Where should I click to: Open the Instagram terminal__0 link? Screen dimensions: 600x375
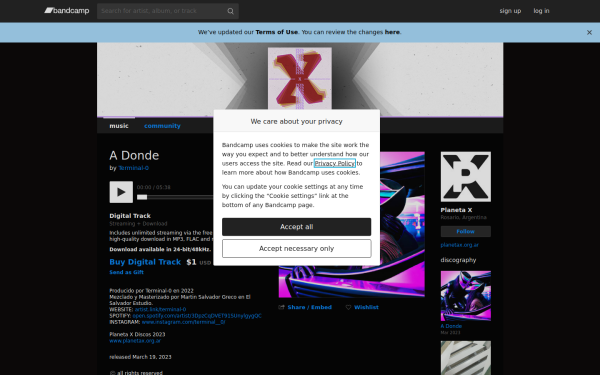point(183,322)
